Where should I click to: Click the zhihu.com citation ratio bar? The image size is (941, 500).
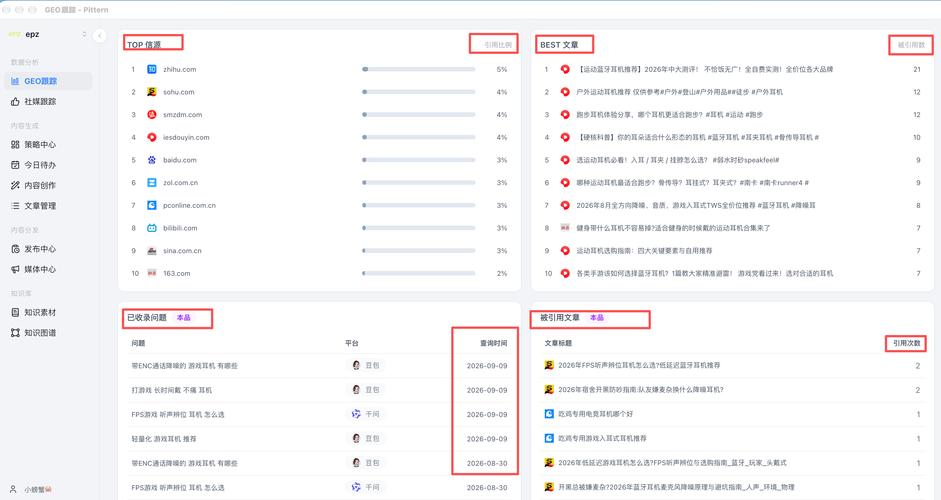419,69
